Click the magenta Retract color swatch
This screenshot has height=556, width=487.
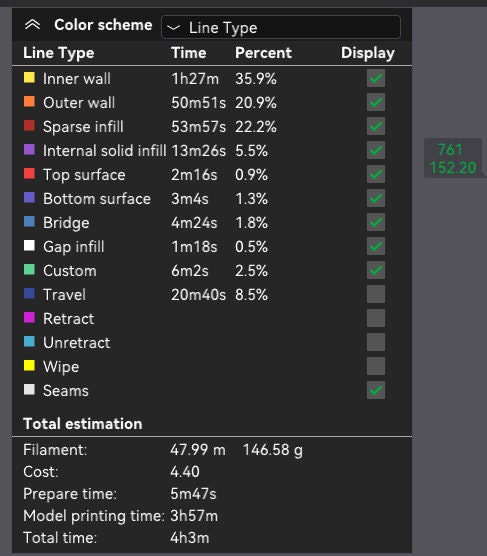tap(29, 318)
